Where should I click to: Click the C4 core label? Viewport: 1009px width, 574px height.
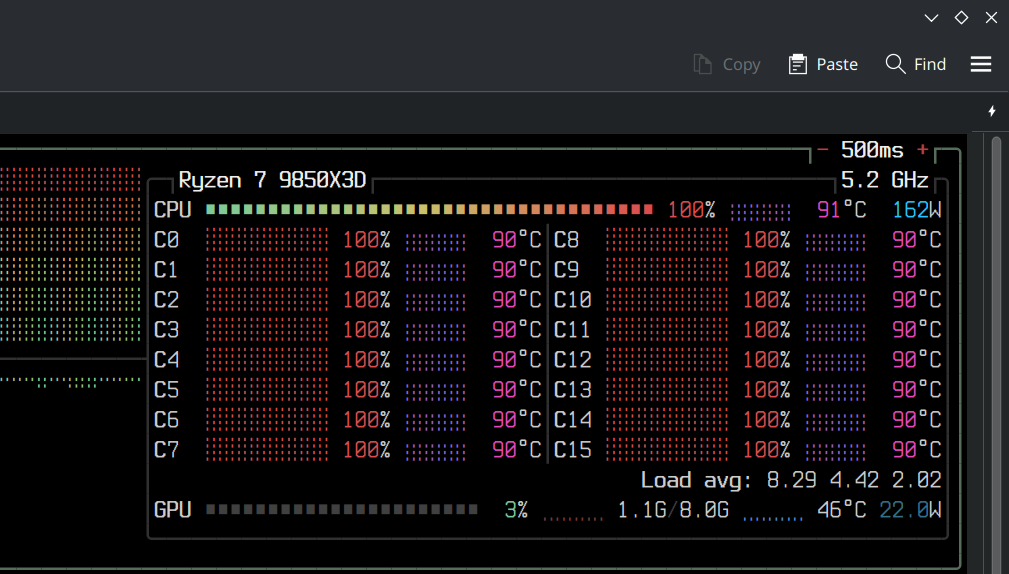(166, 360)
